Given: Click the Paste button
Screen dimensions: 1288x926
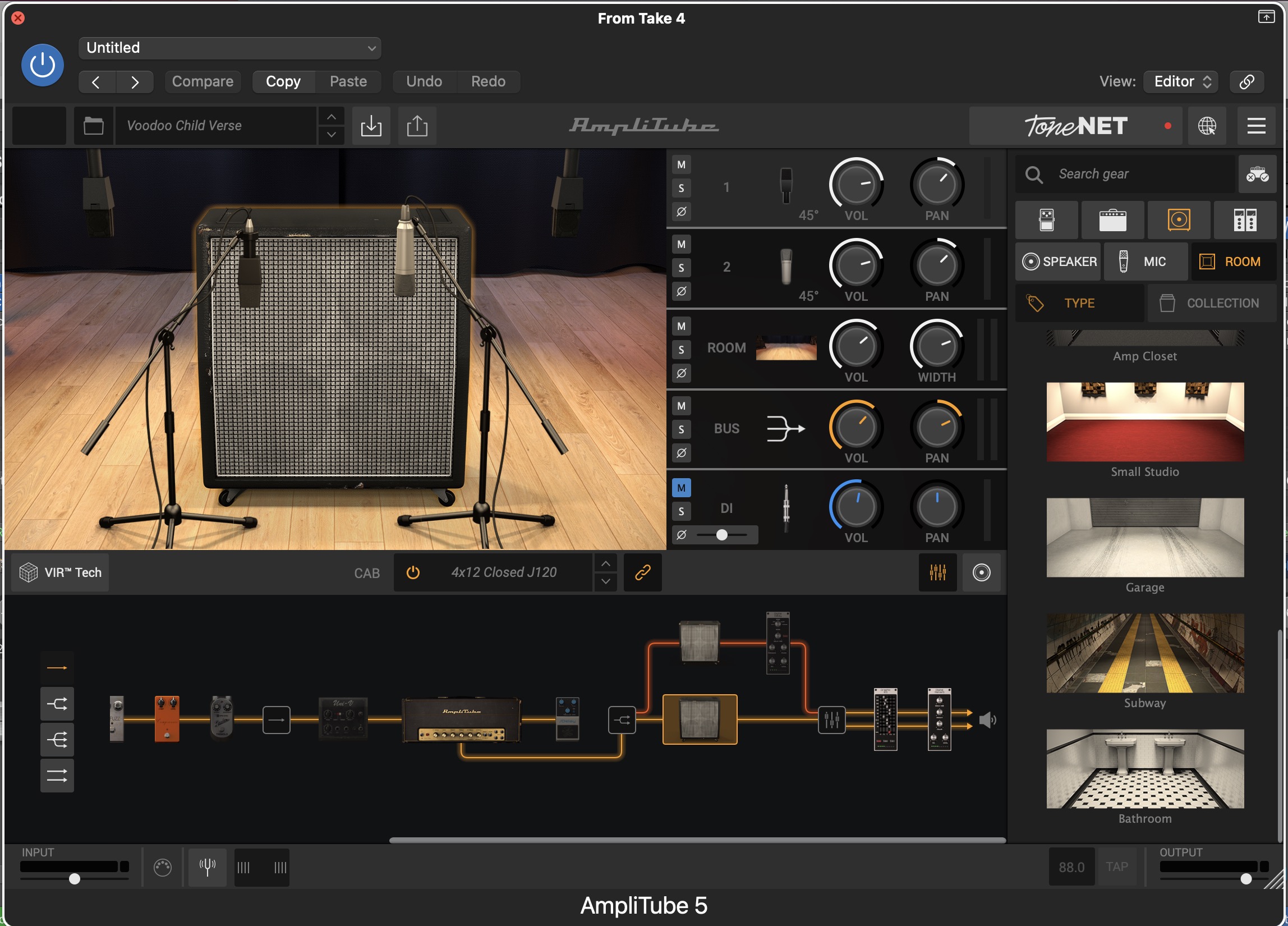Looking at the screenshot, I should pos(348,82).
